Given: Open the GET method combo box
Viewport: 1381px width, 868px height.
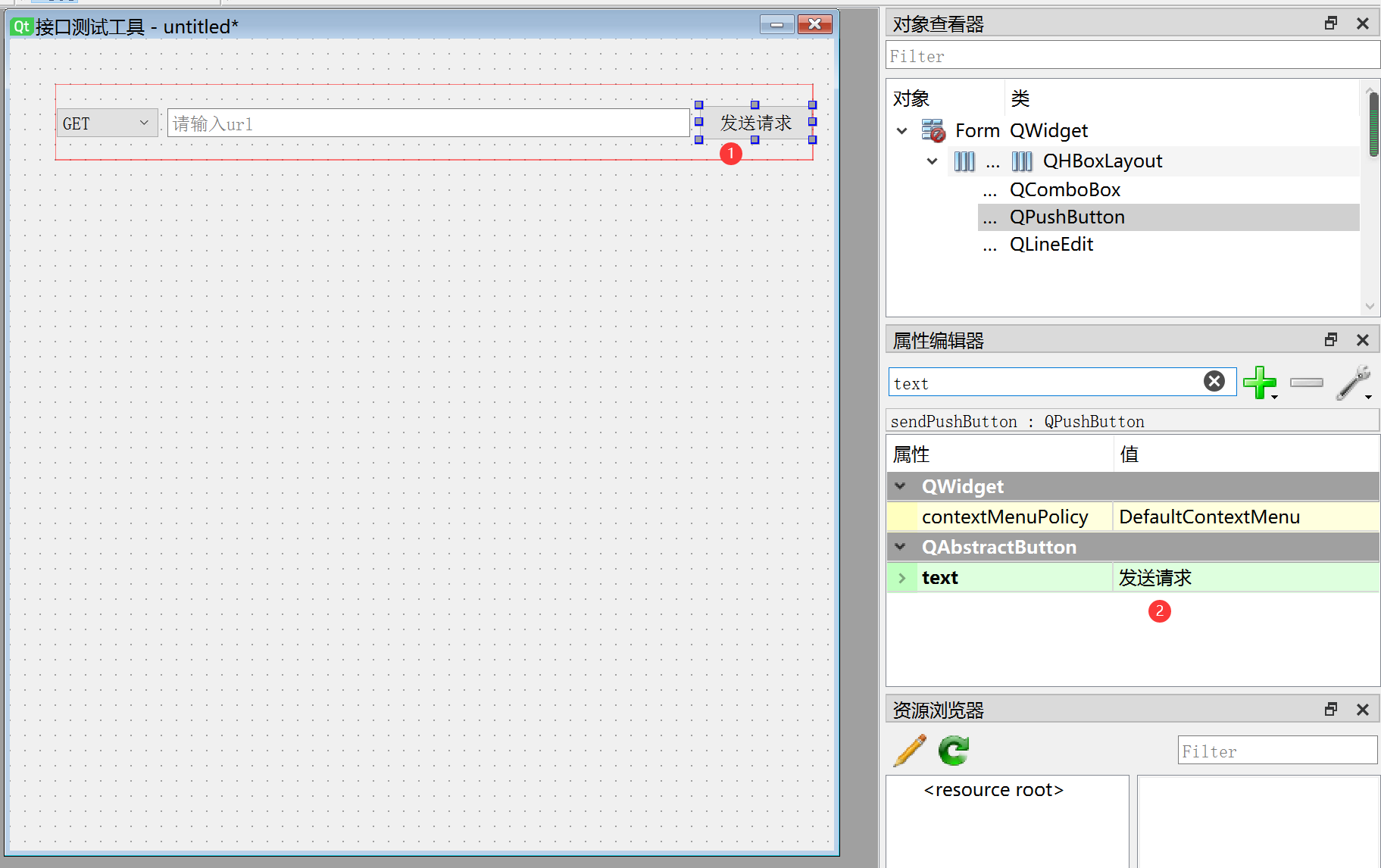Looking at the screenshot, I should pos(107,123).
